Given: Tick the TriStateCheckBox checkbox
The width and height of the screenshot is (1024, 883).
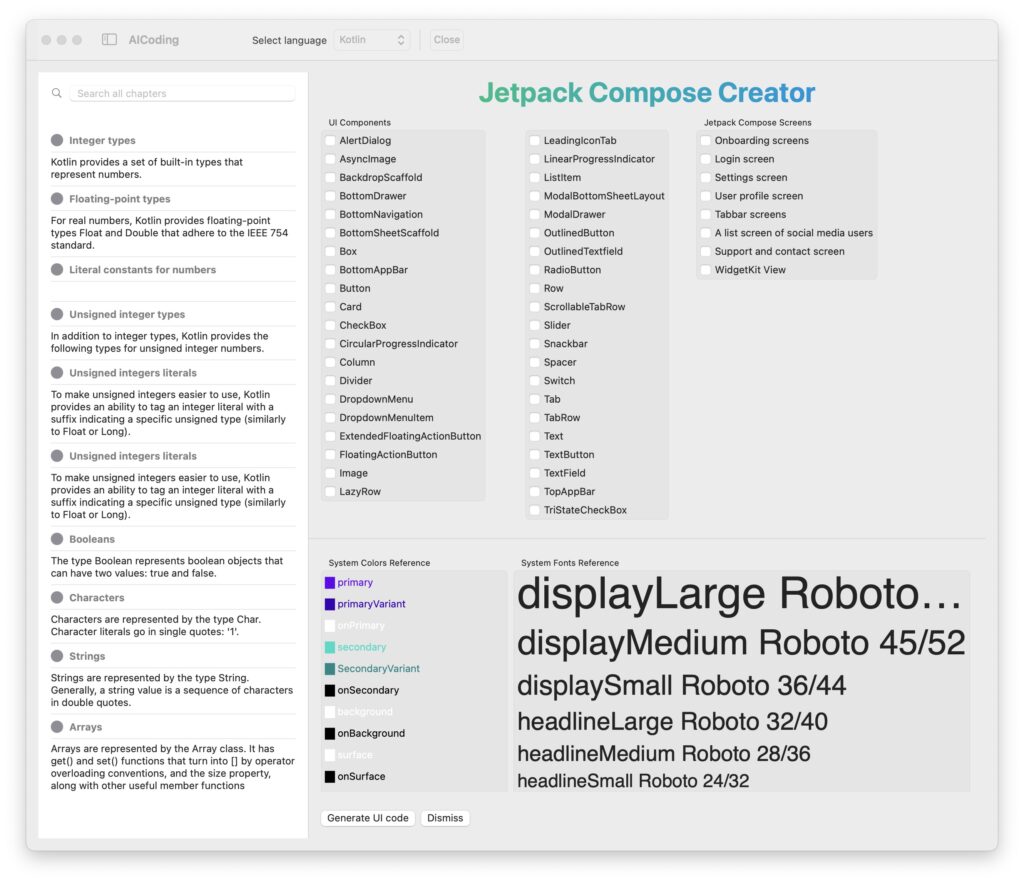Looking at the screenshot, I should [535, 510].
